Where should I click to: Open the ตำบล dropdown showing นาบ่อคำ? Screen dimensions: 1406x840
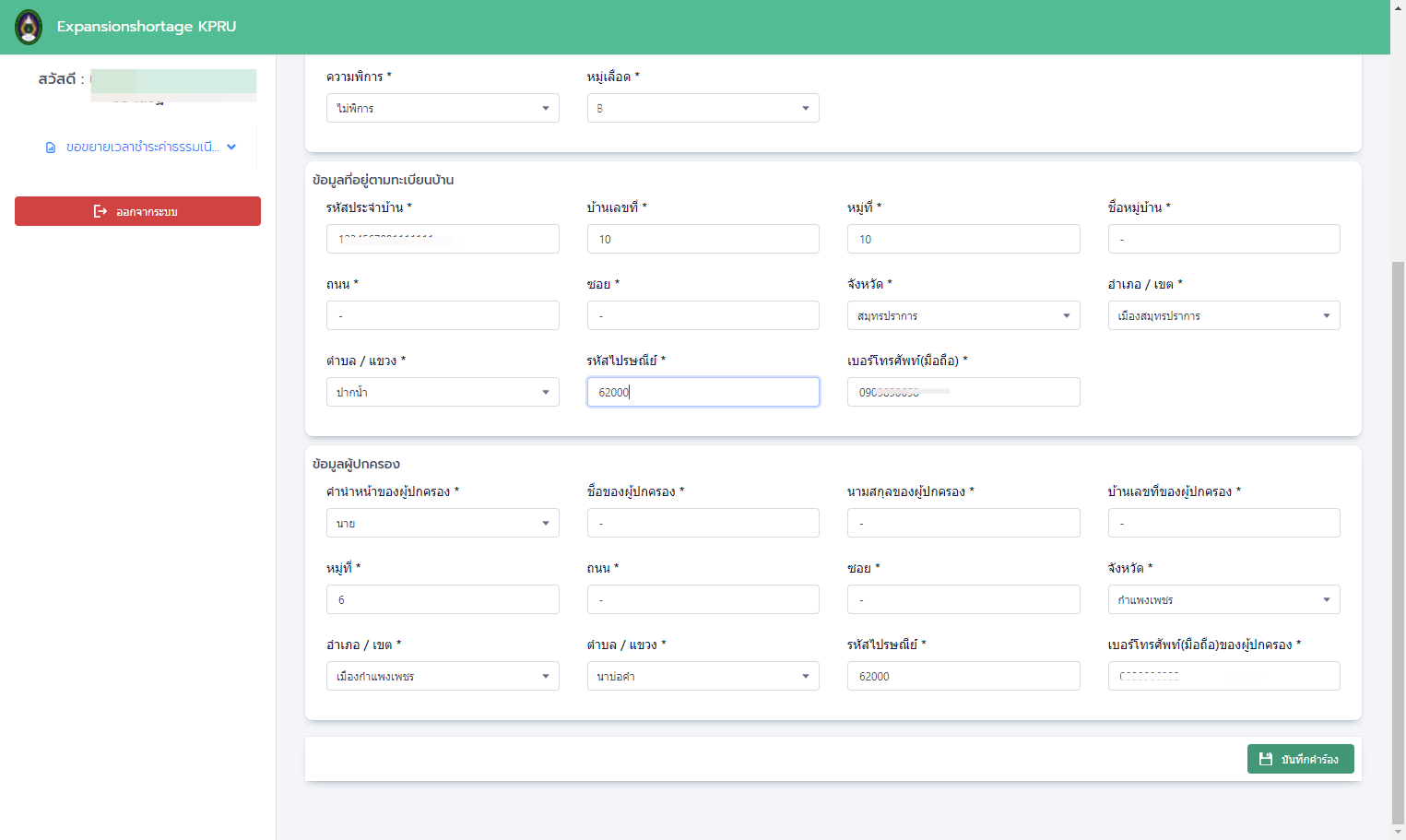click(x=703, y=676)
